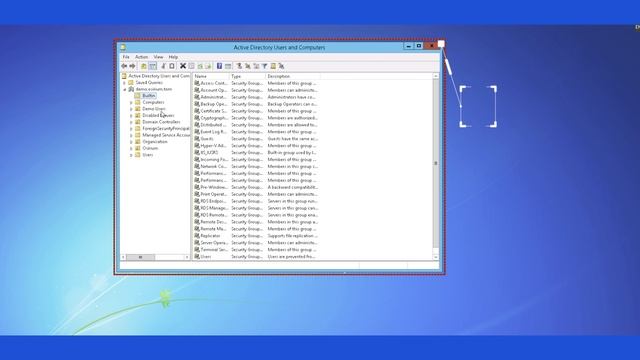
Task: Select the Backup Operators group row
Action: [256, 104]
